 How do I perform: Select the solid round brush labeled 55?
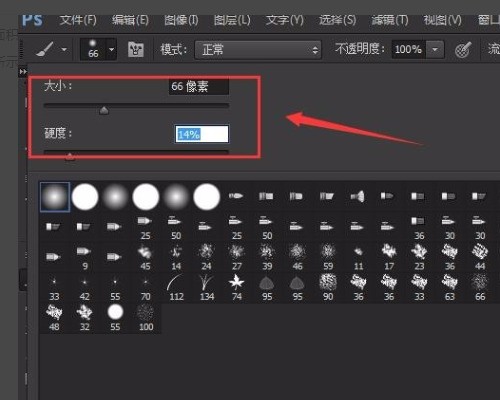pyautogui.click(x=115, y=318)
